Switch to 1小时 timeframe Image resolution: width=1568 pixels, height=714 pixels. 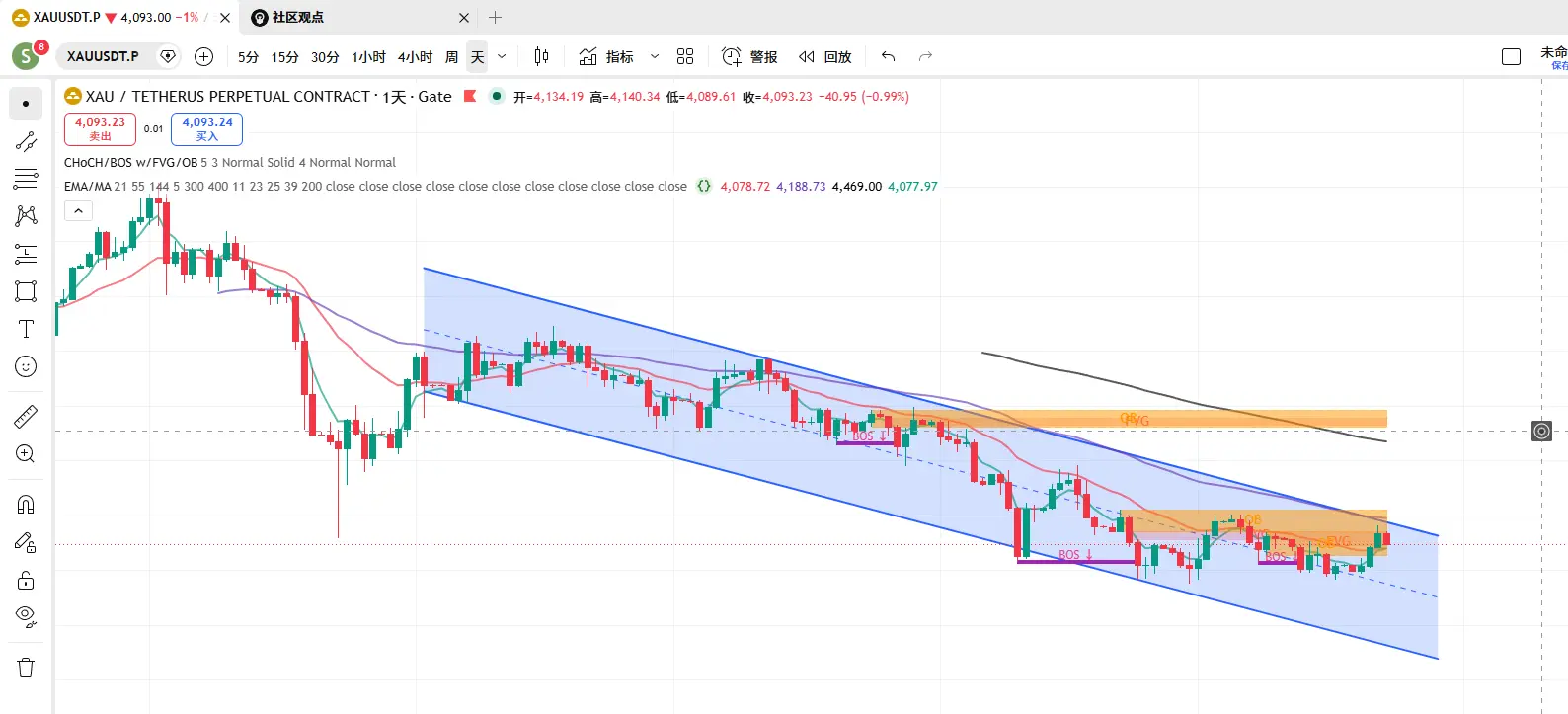pyautogui.click(x=368, y=57)
